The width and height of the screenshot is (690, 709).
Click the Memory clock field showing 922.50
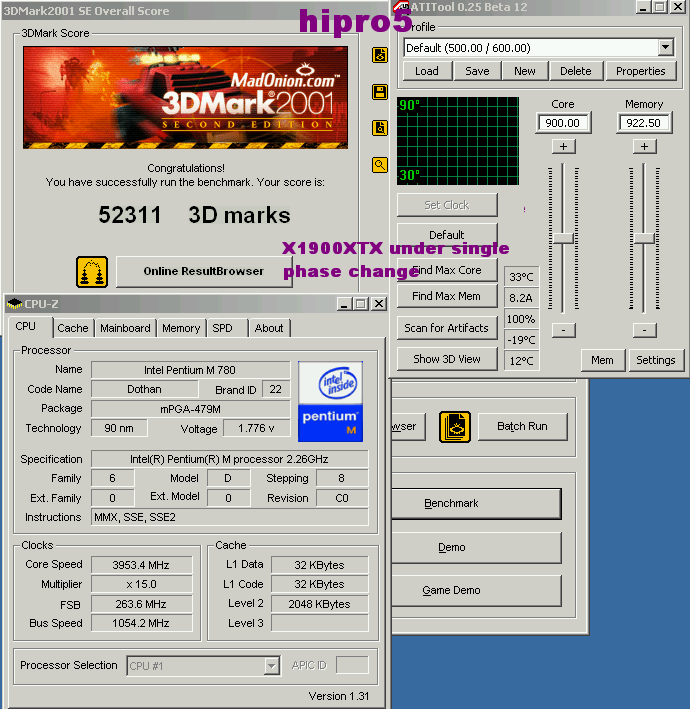pyautogui.click(x=644, y=123)
